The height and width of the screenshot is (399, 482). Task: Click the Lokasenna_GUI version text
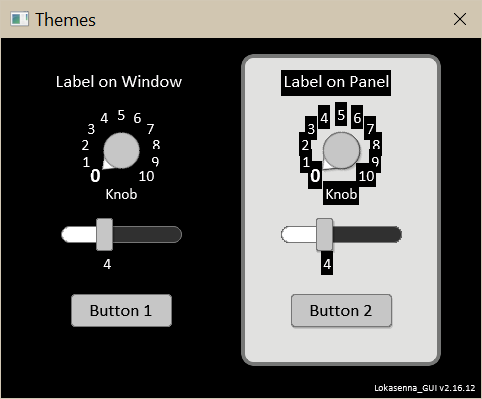[425, 388]
